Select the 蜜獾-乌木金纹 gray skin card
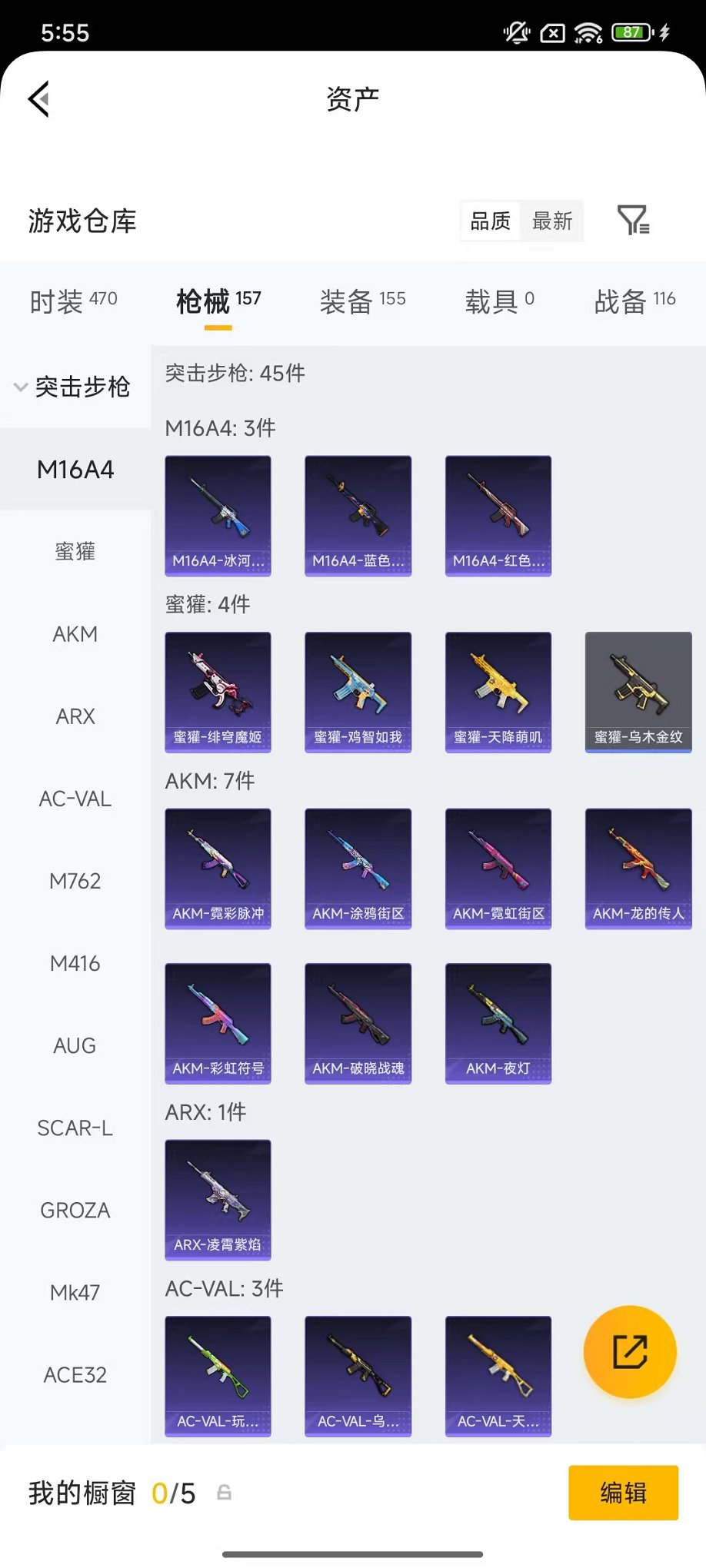Viewport: 706px width, 1568px height. (x=638, y=692)
